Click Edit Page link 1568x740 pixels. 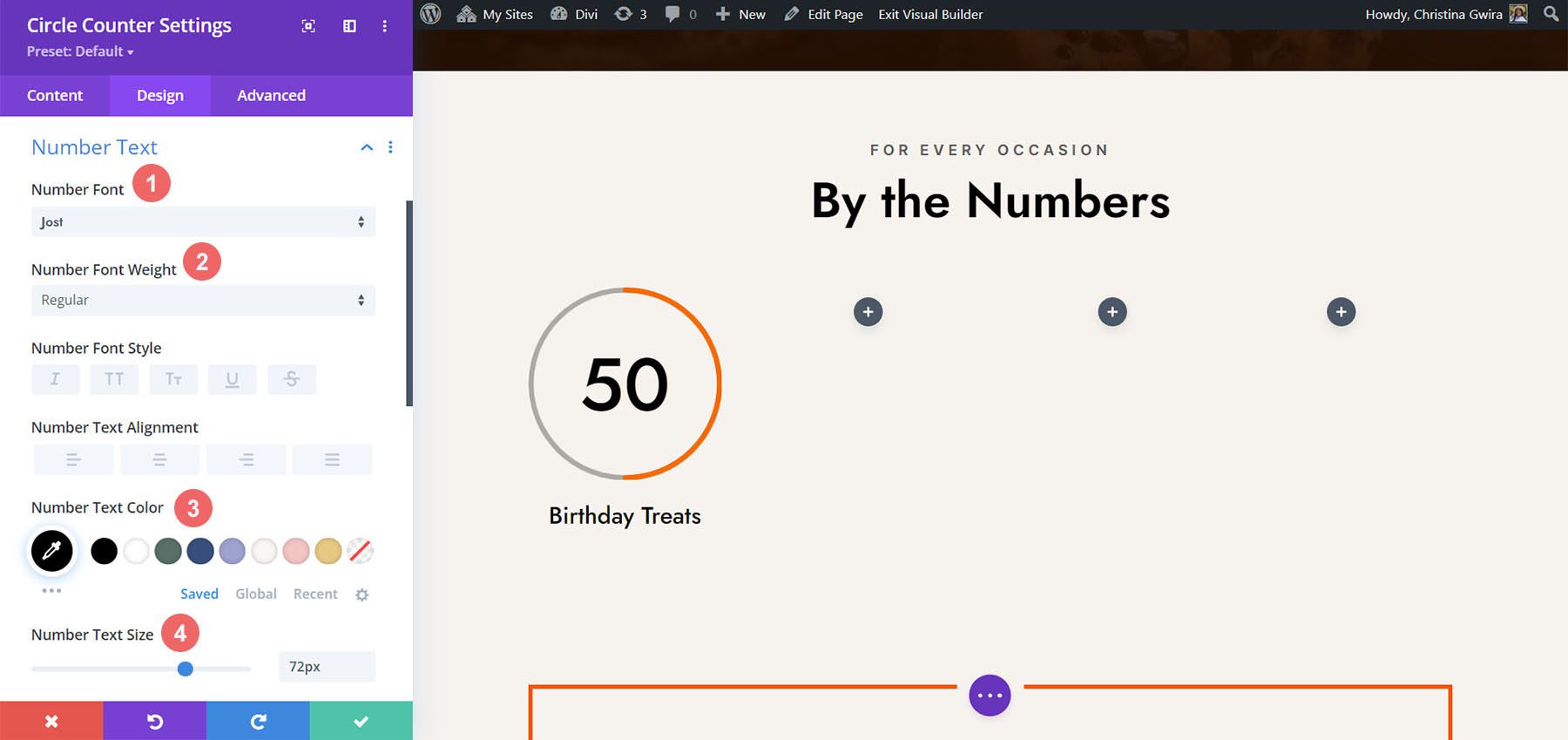click(823, 14)
